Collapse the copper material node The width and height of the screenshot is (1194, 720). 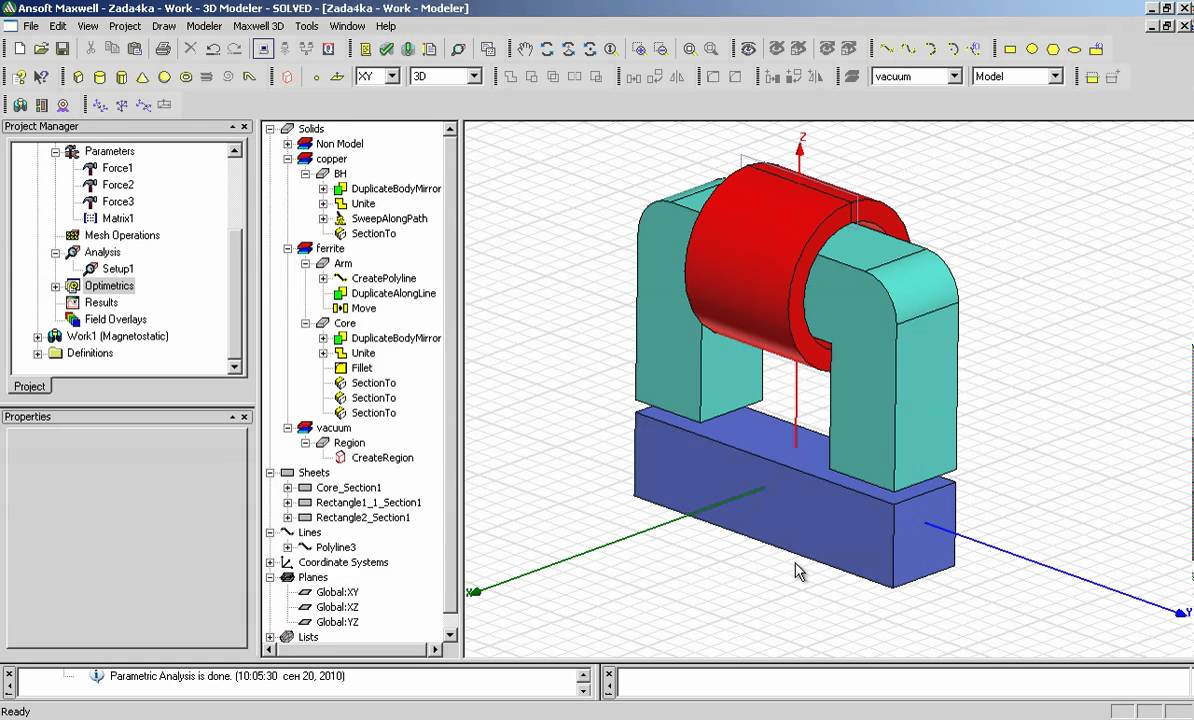[288, 159]
